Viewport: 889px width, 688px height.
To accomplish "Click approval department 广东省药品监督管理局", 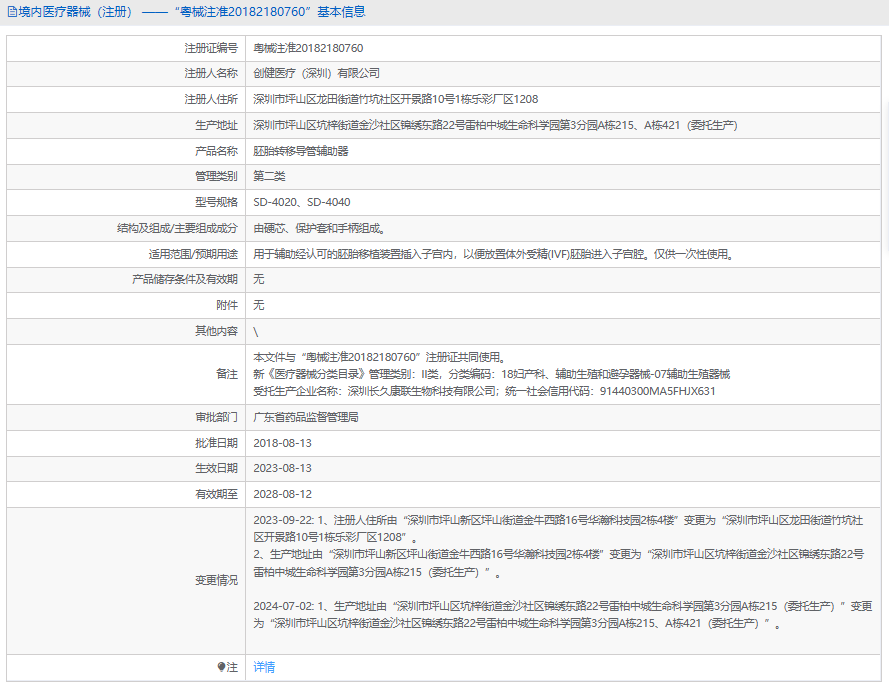I will [306, 417].
